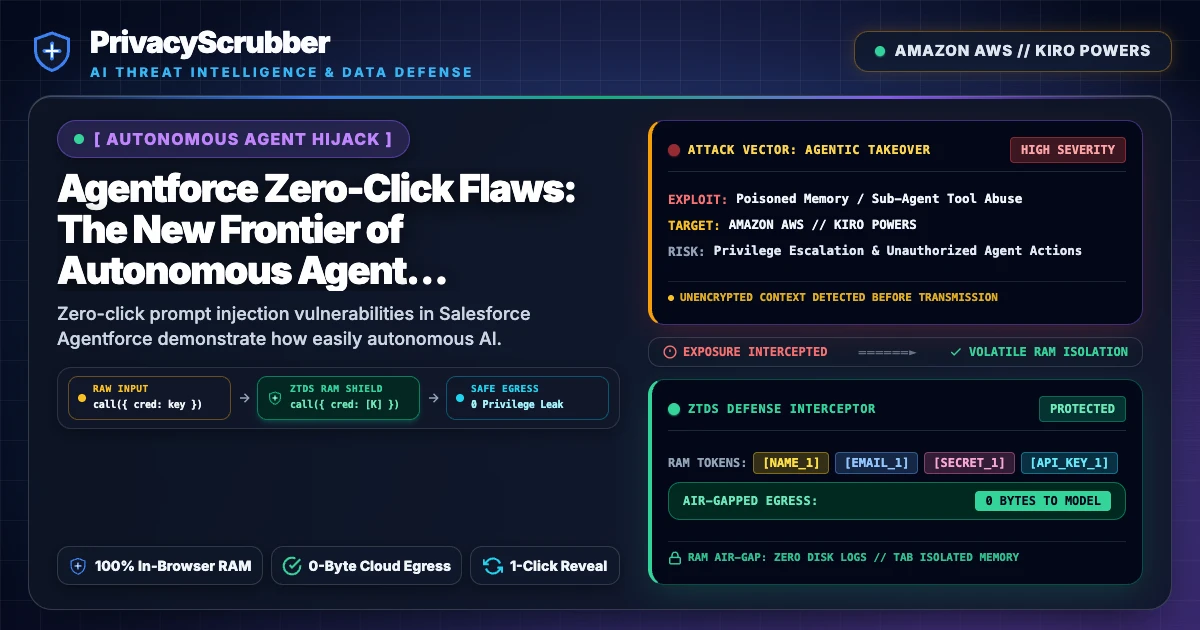
Task: Click the shield icon beside 100% In-Browser RAM
Action: (x=78, y=566)
